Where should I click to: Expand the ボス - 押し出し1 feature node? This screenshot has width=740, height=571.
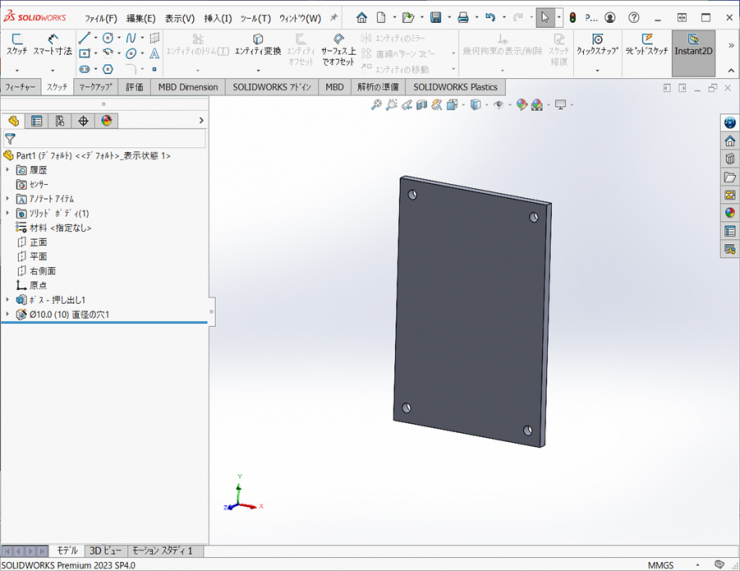click(x=8, y=300)
